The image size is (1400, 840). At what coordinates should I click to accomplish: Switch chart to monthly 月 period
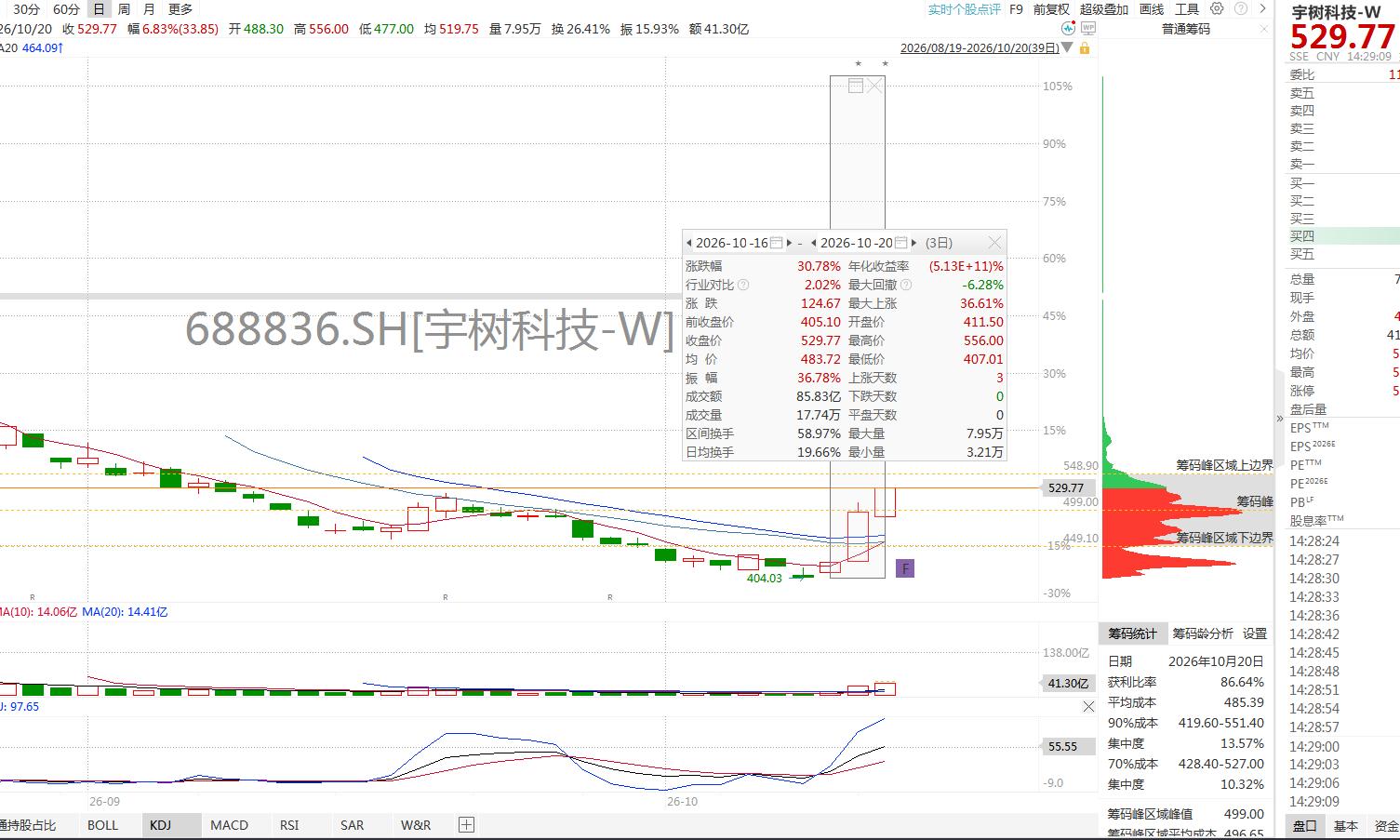tap(149, 9)
